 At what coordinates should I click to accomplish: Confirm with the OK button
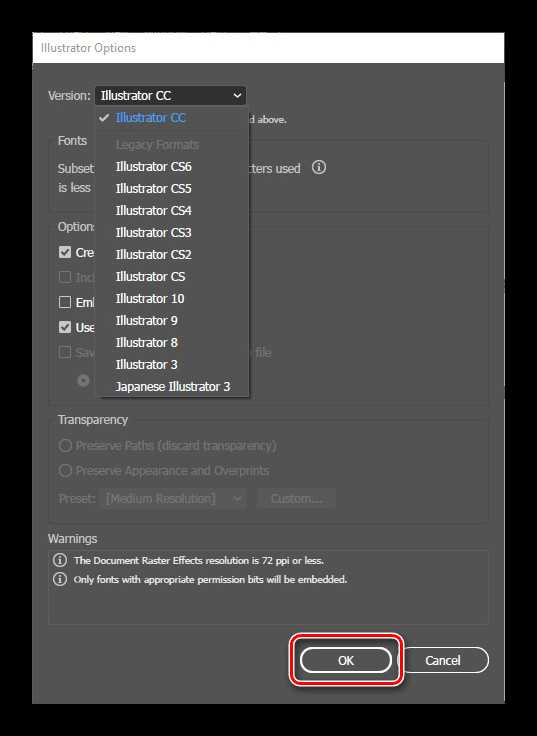pos(346,660)
